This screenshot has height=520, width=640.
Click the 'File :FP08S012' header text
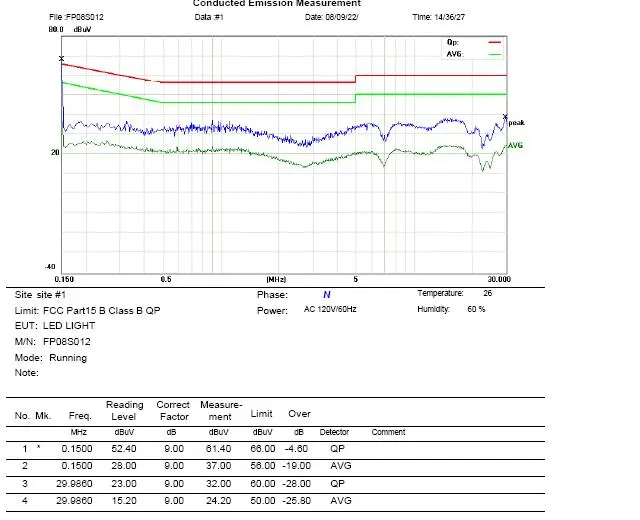point(76,17)
